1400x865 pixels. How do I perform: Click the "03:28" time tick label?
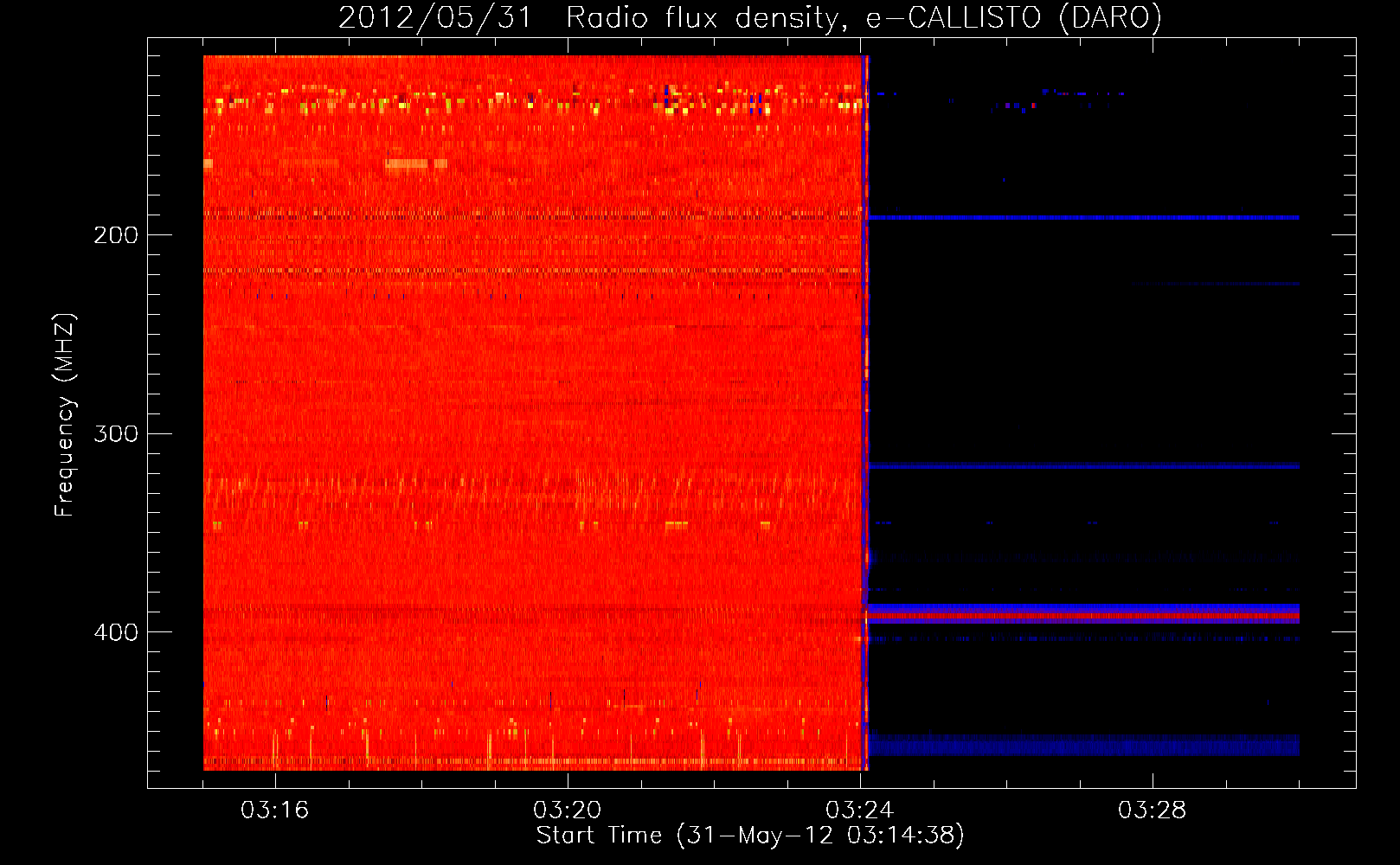tap(1153, 810)
